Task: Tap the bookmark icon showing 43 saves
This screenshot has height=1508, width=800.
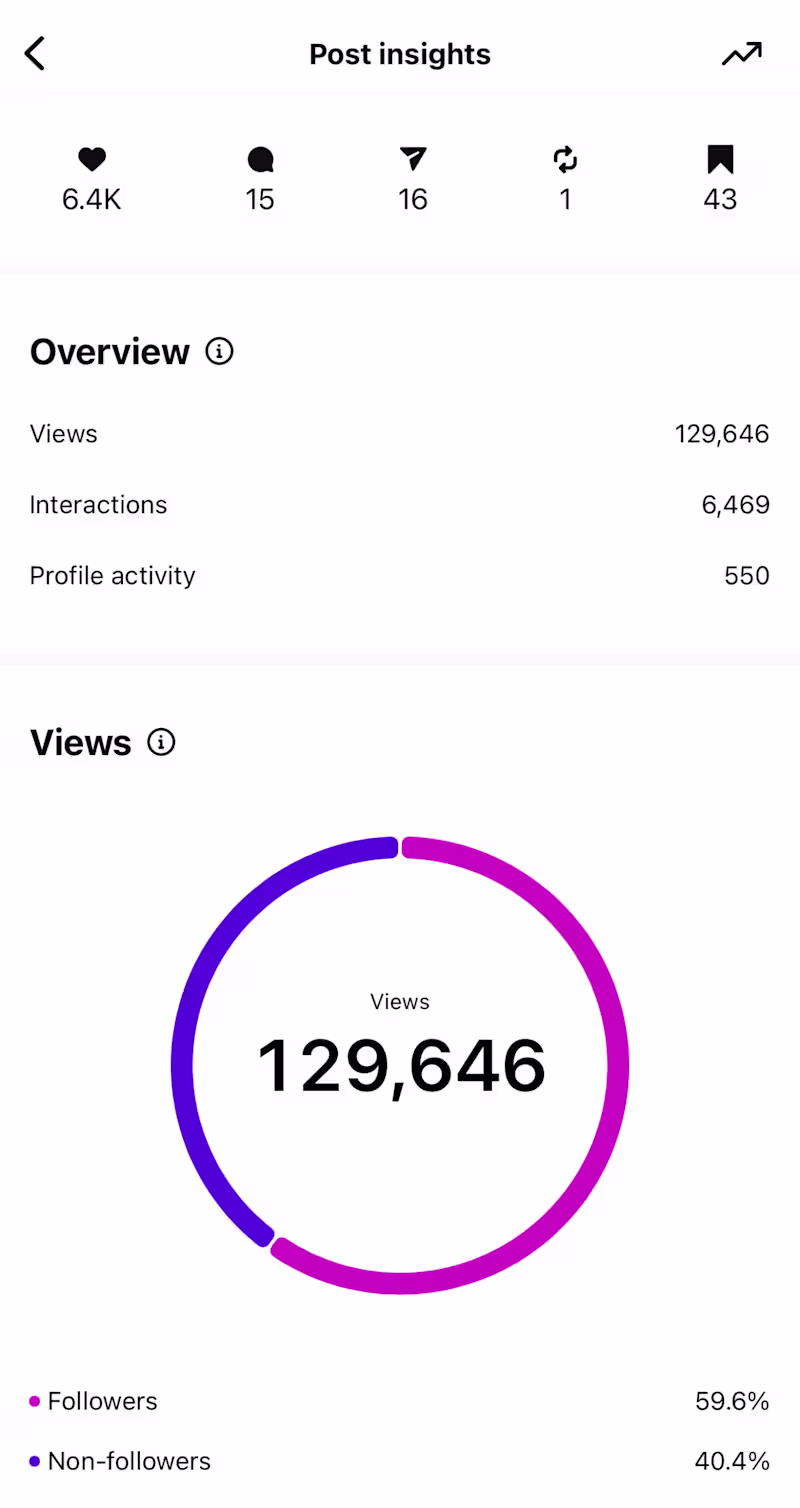Action: click(720, 159)
